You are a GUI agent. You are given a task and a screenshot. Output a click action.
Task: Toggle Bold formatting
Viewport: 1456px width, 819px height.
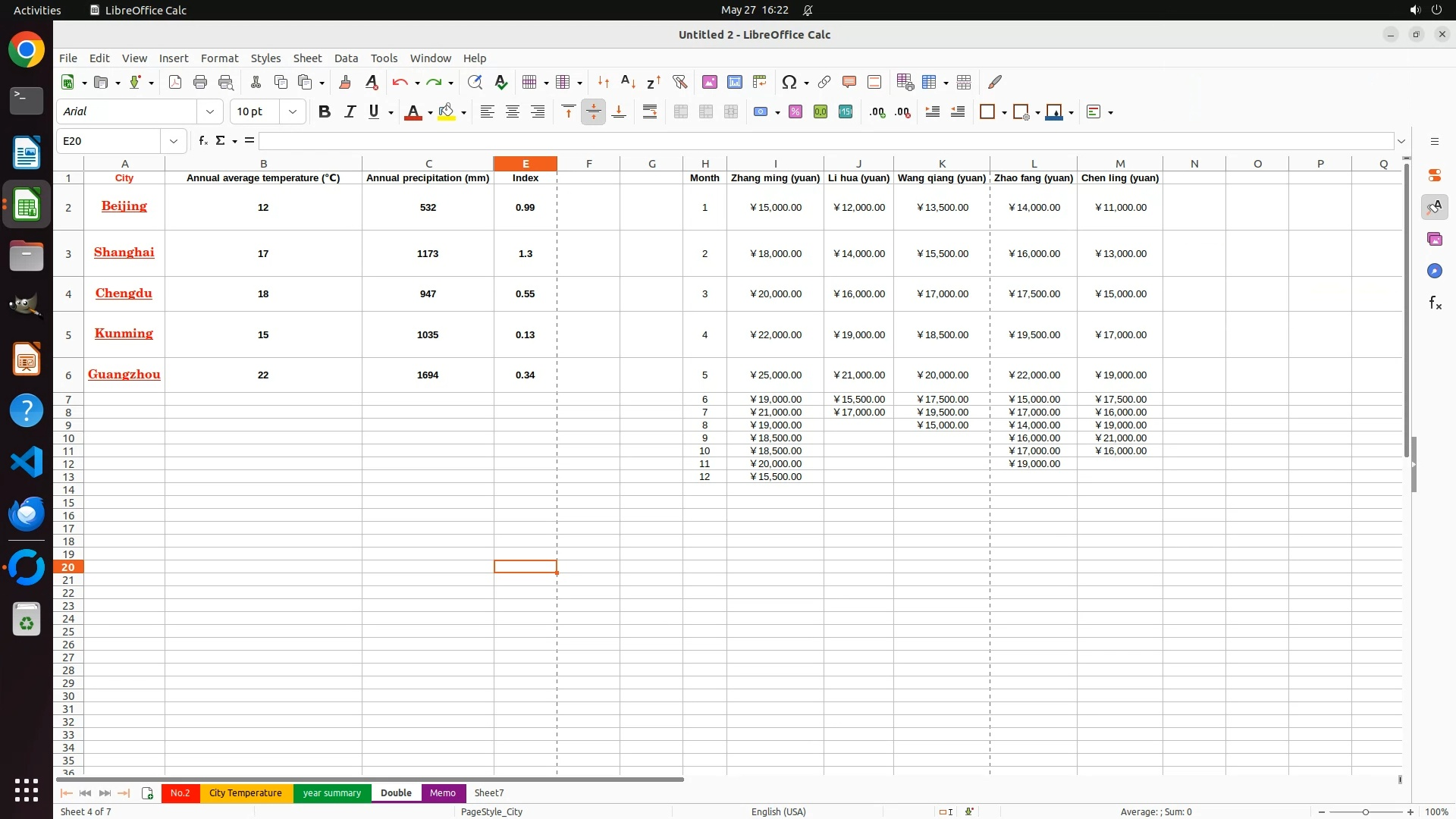[325, 111]
